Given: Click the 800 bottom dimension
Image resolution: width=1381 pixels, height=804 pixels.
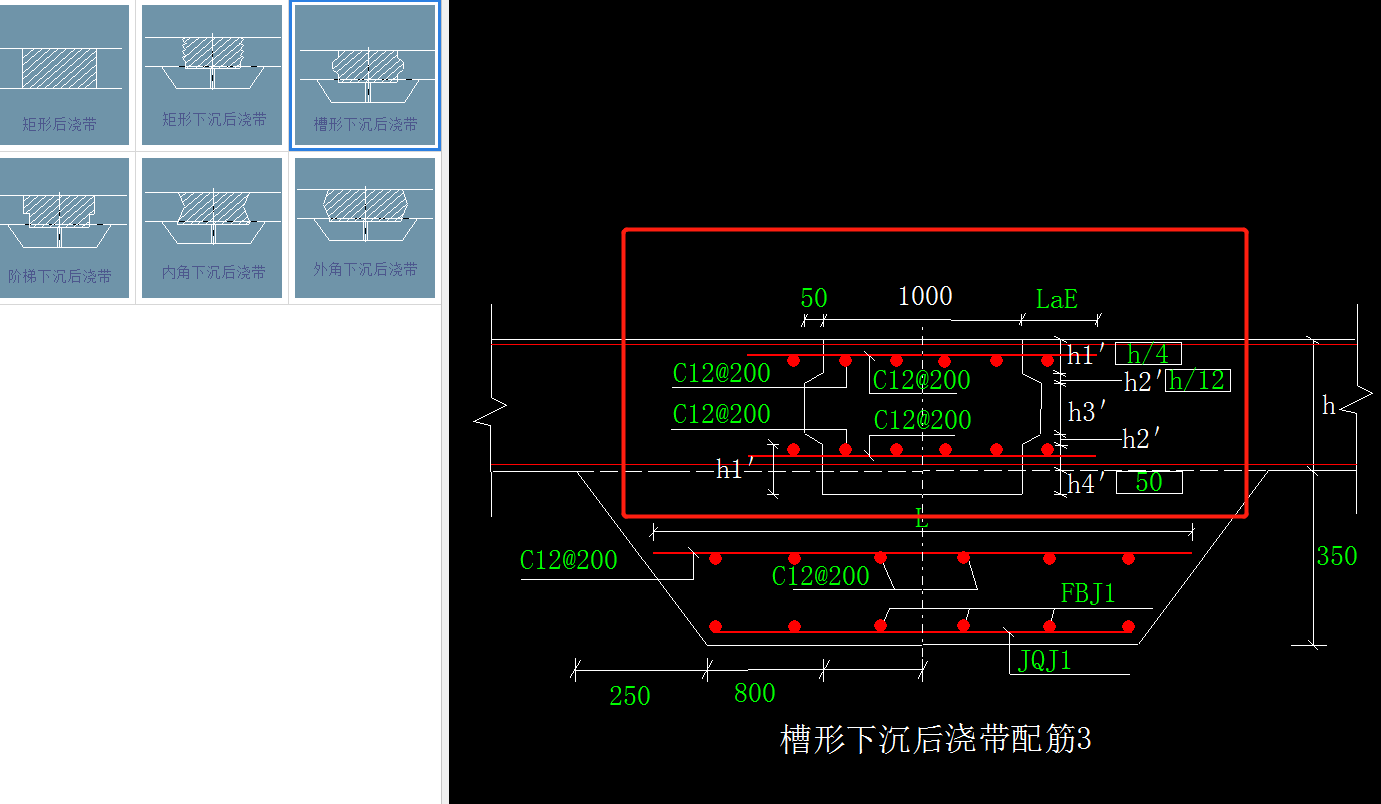Looking at the screenshot, I should 755,693.
